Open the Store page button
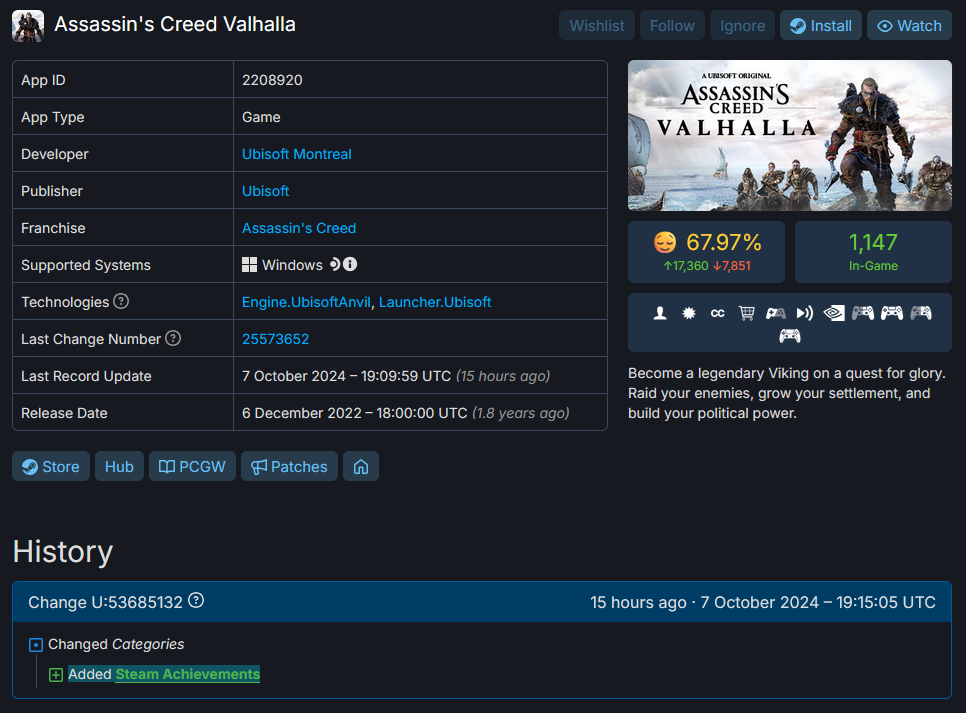966x713 pixels. (51, 467)
